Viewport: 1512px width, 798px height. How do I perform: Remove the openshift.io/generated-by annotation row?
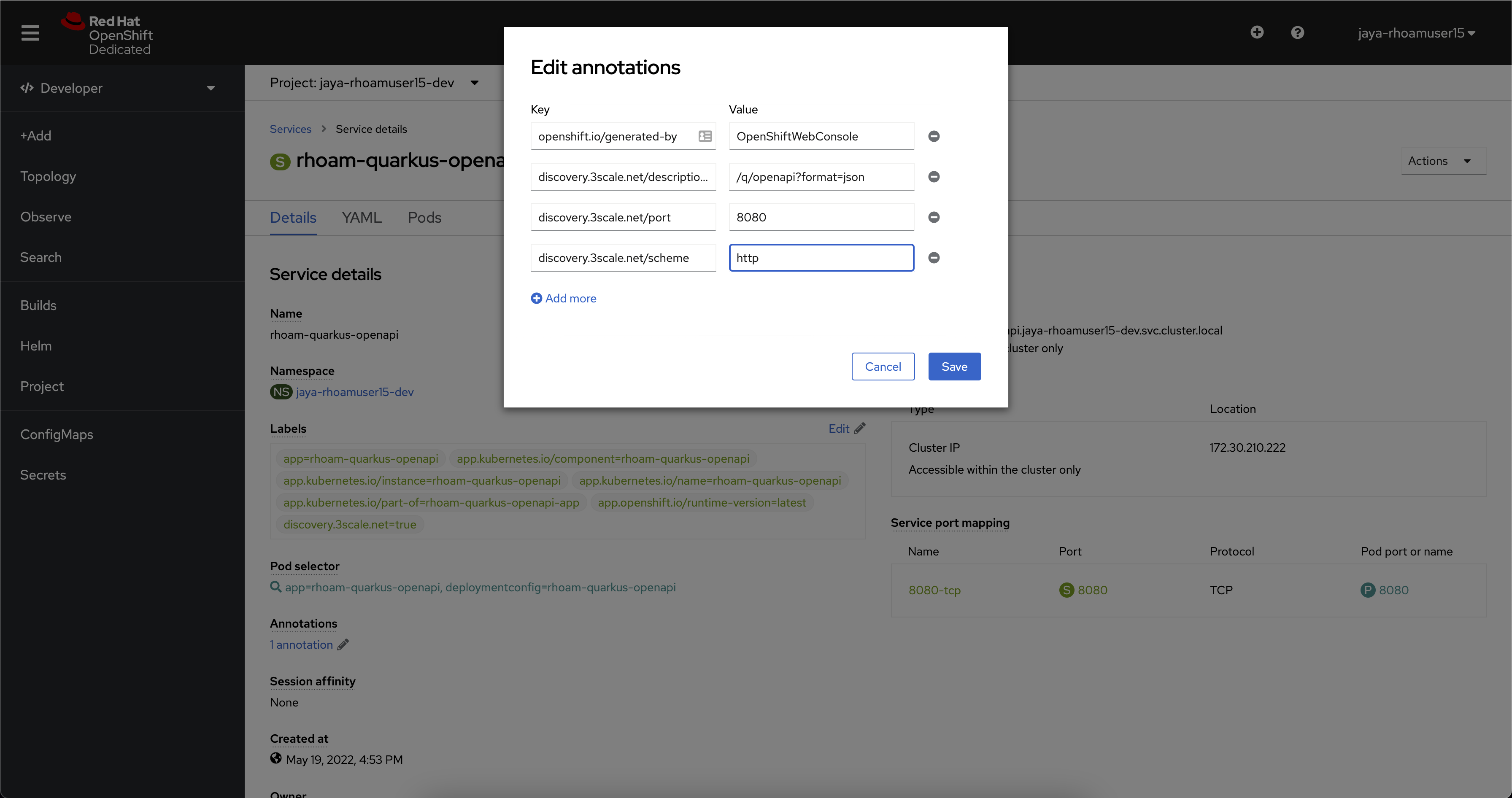click(934, 136)
